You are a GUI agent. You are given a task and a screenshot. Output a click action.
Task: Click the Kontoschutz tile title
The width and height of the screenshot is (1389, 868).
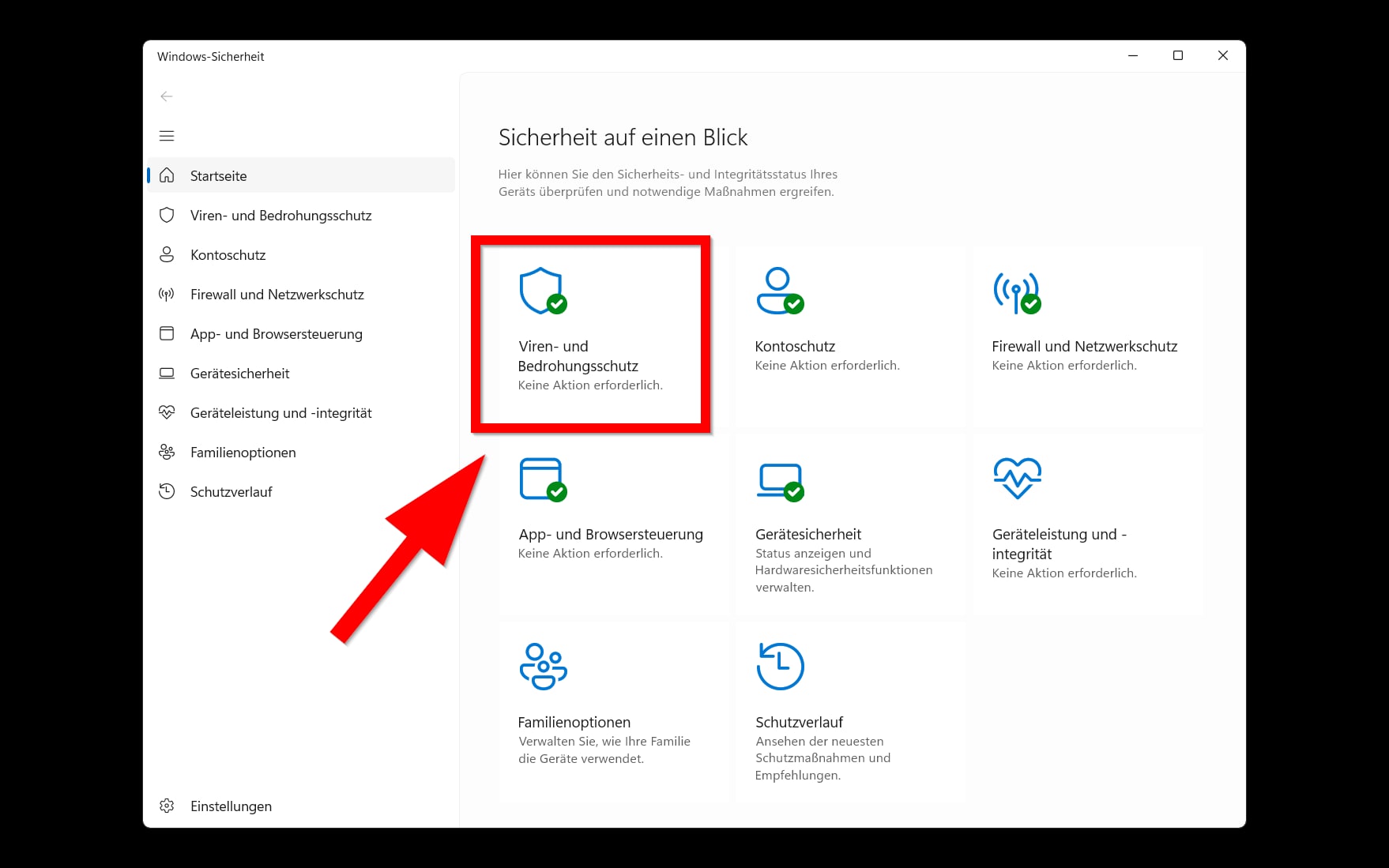click(x=795, y=346)
